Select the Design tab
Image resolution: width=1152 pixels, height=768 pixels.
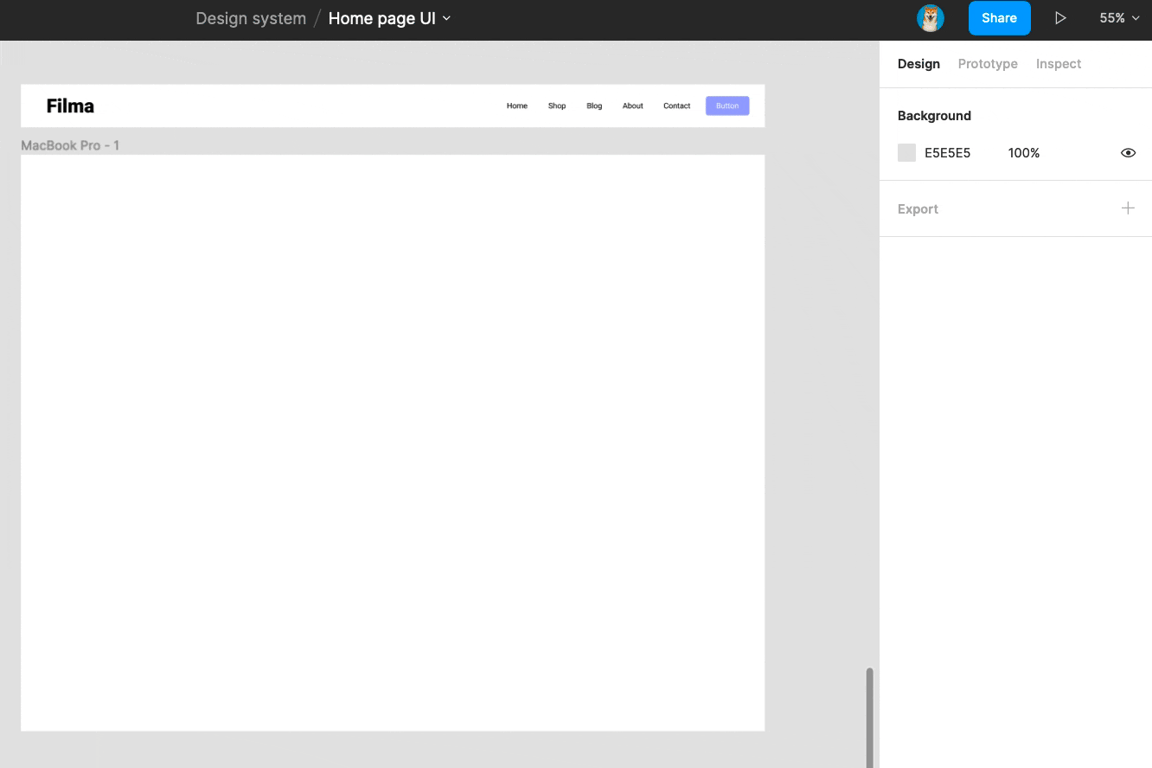pyautogui.click(x=918, y=64)
